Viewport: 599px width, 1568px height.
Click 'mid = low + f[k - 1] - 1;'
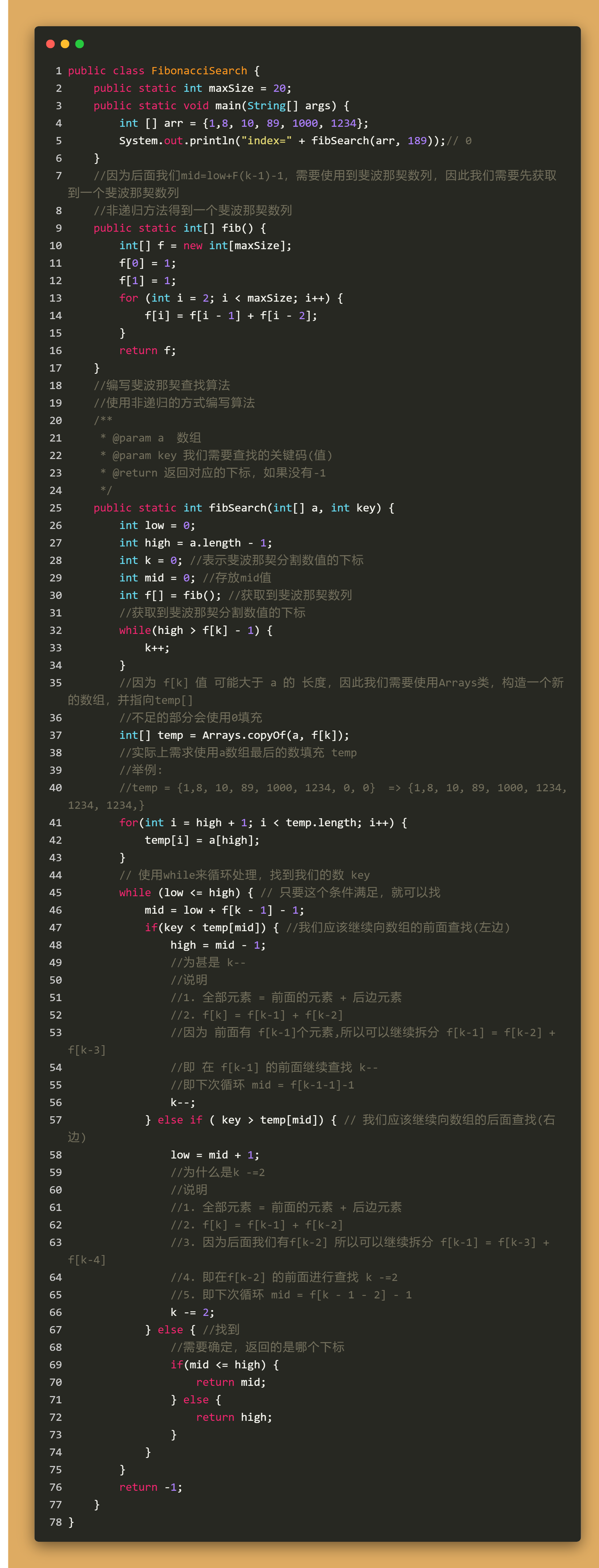click(224, 910)
